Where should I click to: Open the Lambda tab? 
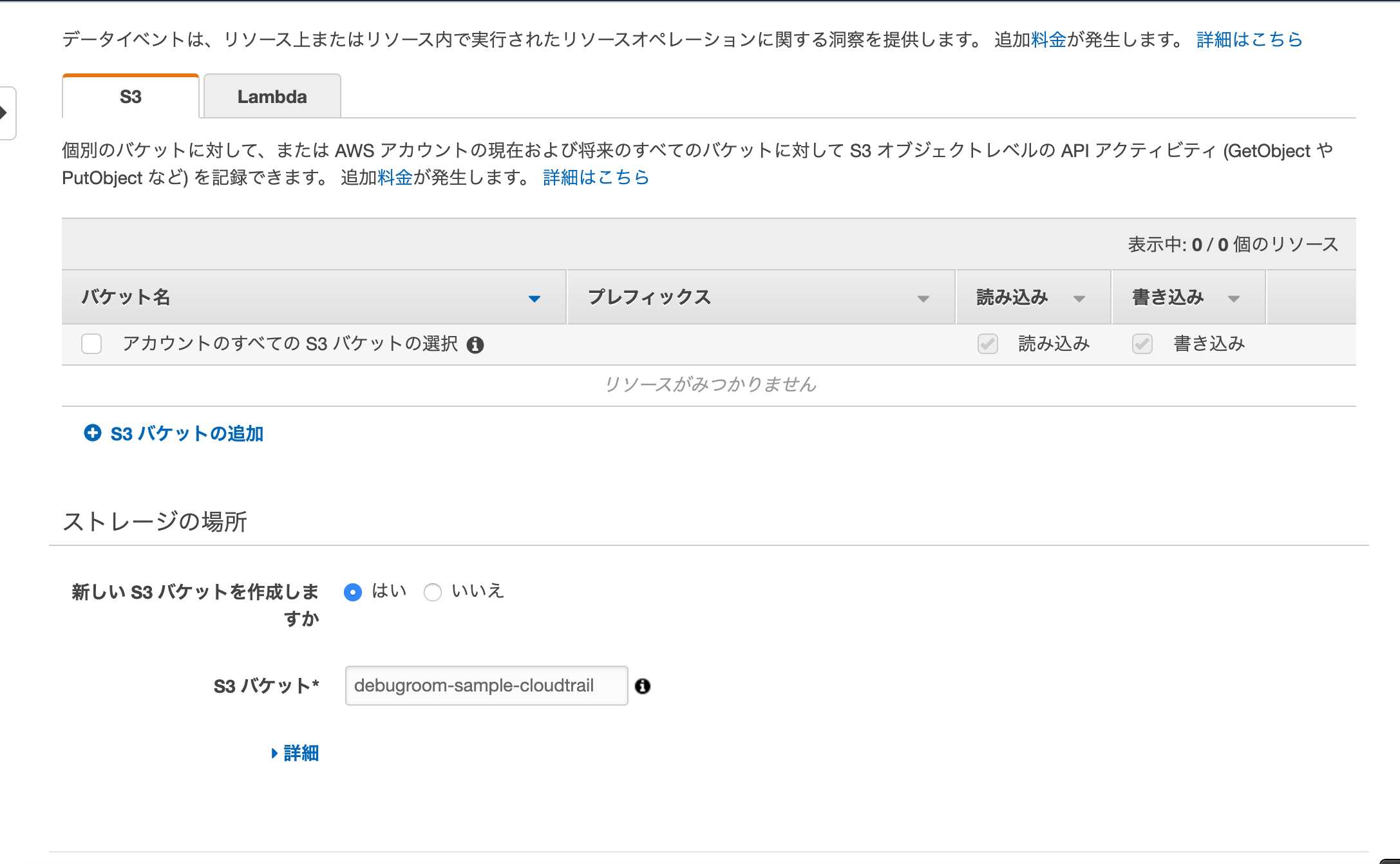pyautogui.click(x=272, y=97)
